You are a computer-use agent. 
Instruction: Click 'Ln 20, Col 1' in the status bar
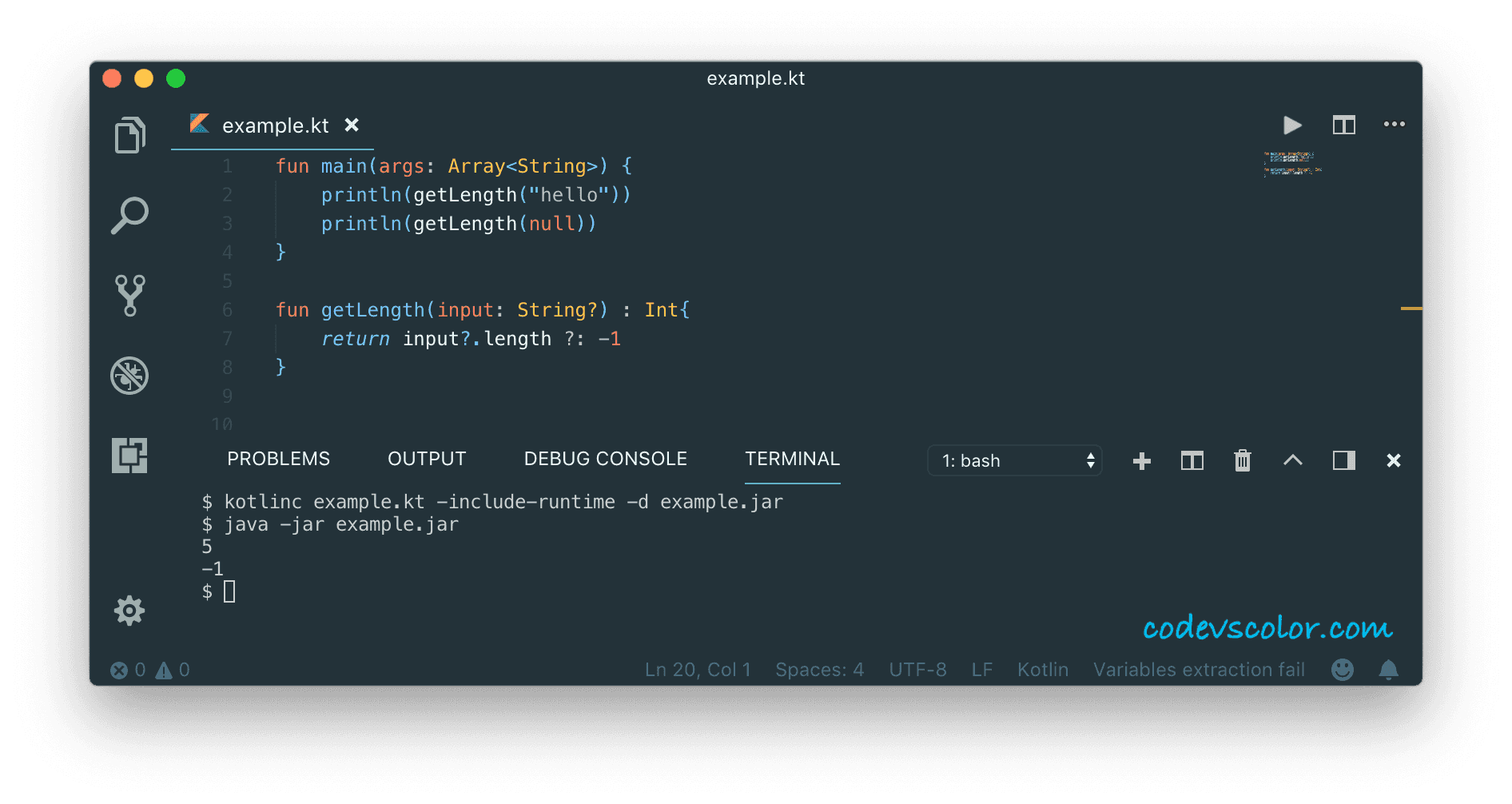tap(698, 670)
